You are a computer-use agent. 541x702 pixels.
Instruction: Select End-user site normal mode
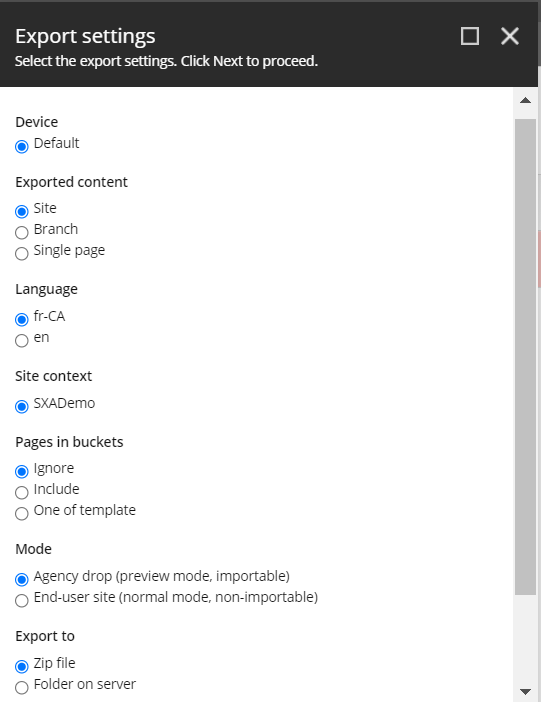click(21, 600)
